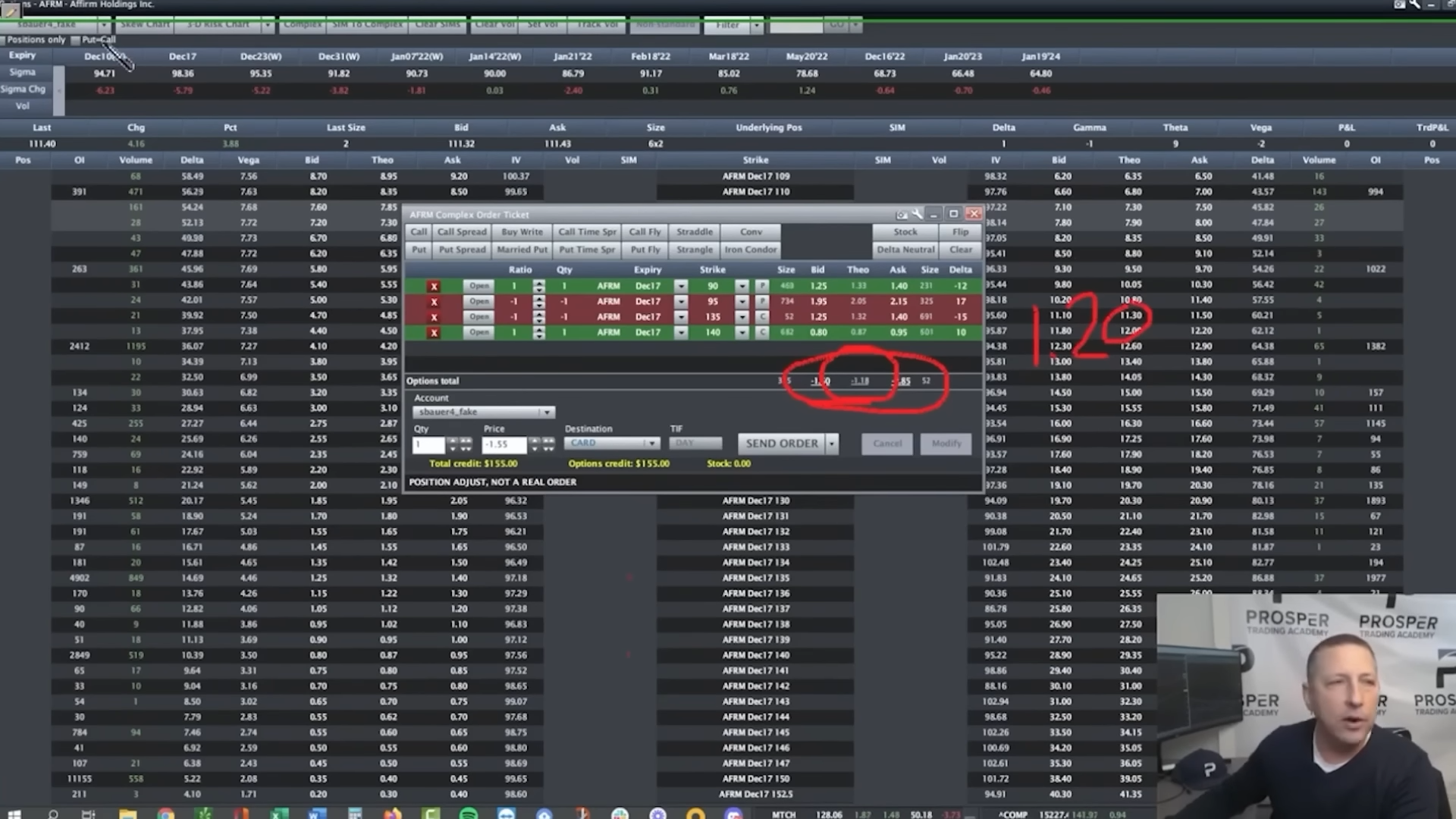The image size is (1456, 819).
Task: Choose the Iron Condor strategy button
Action: tap(750, 249)
